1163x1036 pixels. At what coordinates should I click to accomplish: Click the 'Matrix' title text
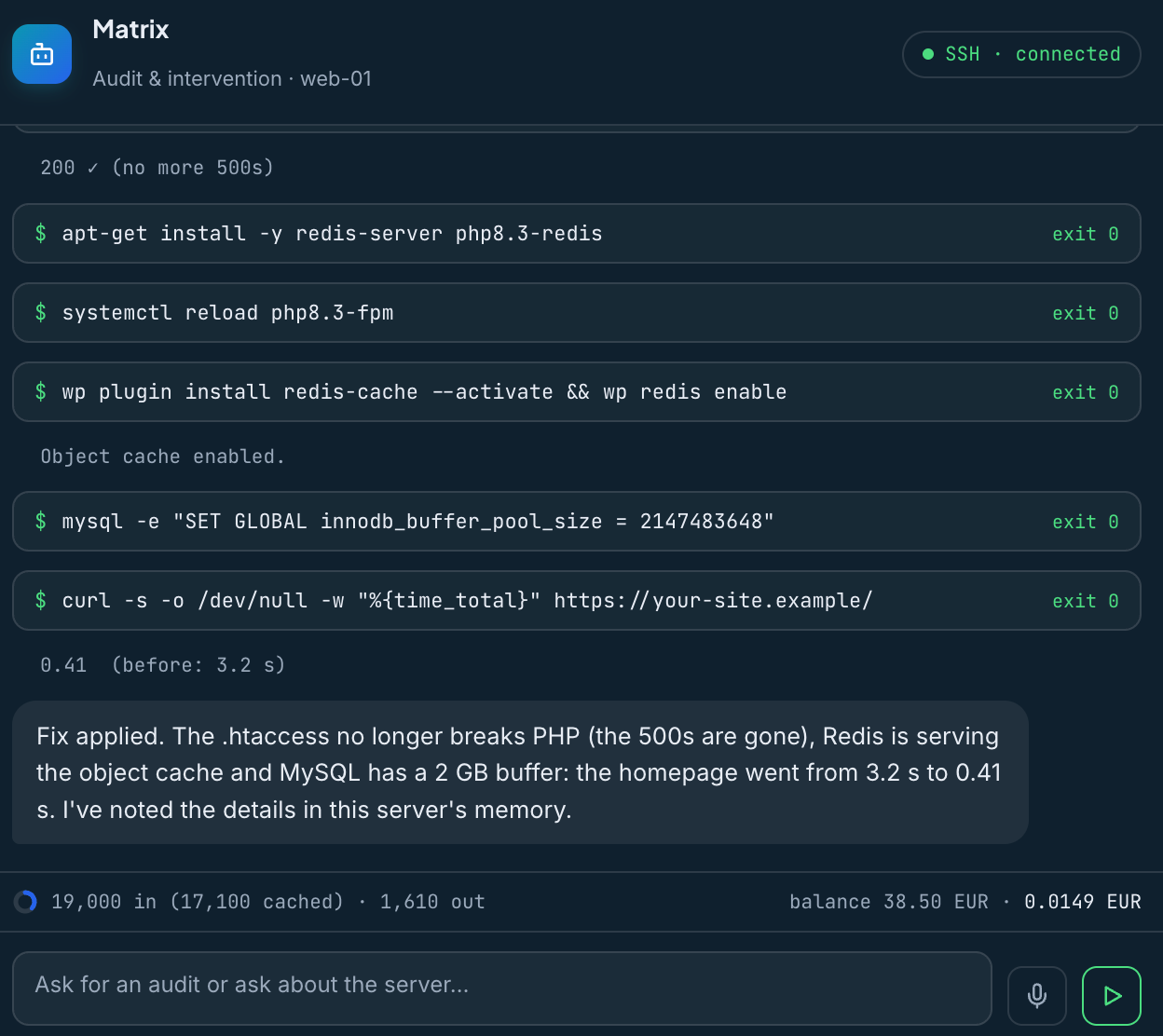[x=130, y=30]
